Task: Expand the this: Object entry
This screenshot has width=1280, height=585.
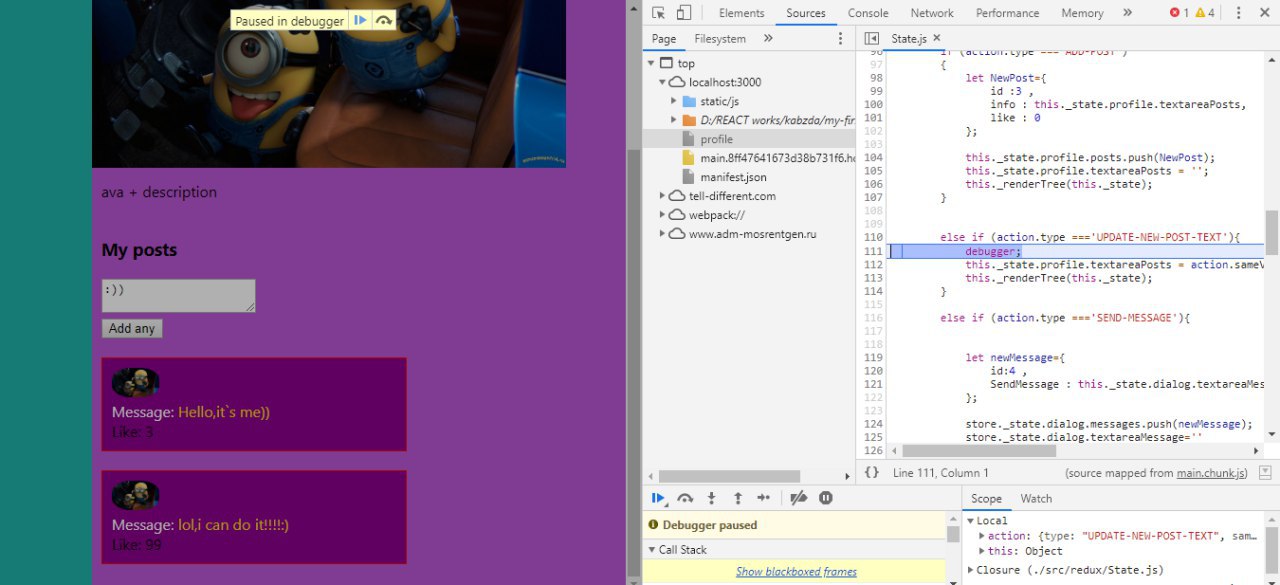Action: point(982,551)
